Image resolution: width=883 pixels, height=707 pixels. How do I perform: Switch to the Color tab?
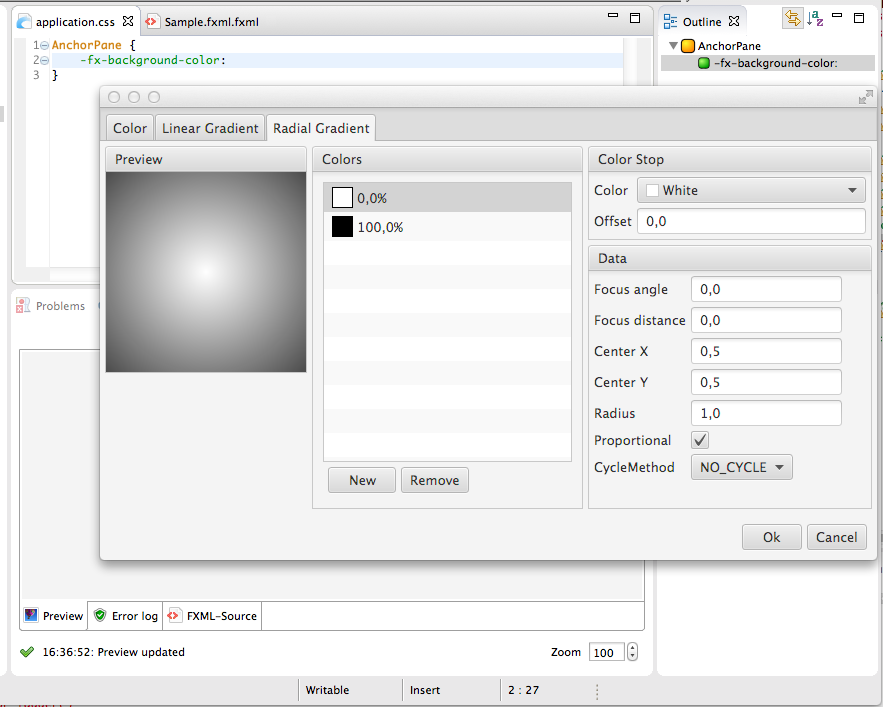point(130,128)
